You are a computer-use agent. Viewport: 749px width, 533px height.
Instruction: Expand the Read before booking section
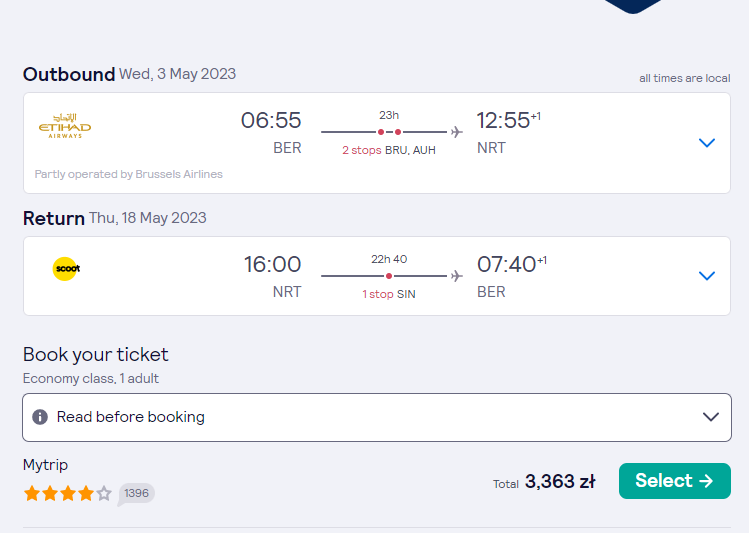tap(377, 417)
